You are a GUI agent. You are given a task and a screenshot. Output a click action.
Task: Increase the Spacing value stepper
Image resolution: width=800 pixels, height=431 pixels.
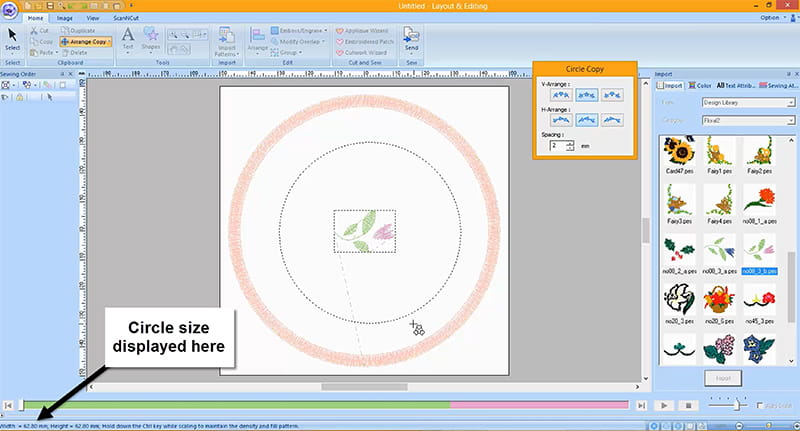point(570,142)
